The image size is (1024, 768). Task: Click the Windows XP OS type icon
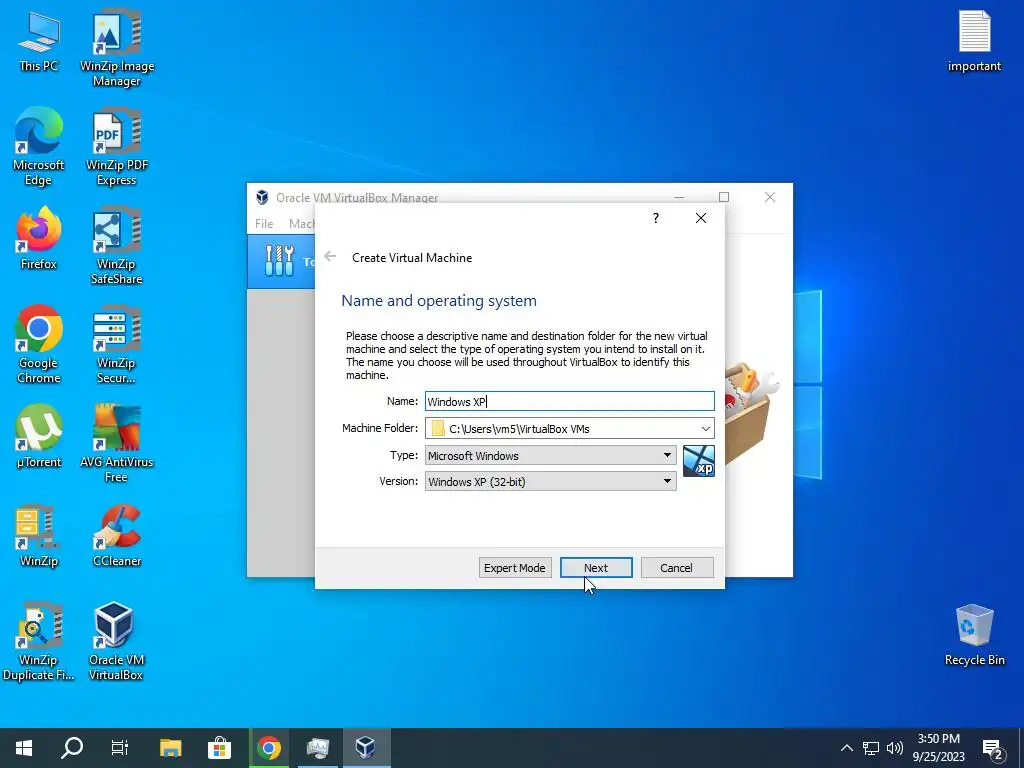pyautogui.click(x=699, y=461)
